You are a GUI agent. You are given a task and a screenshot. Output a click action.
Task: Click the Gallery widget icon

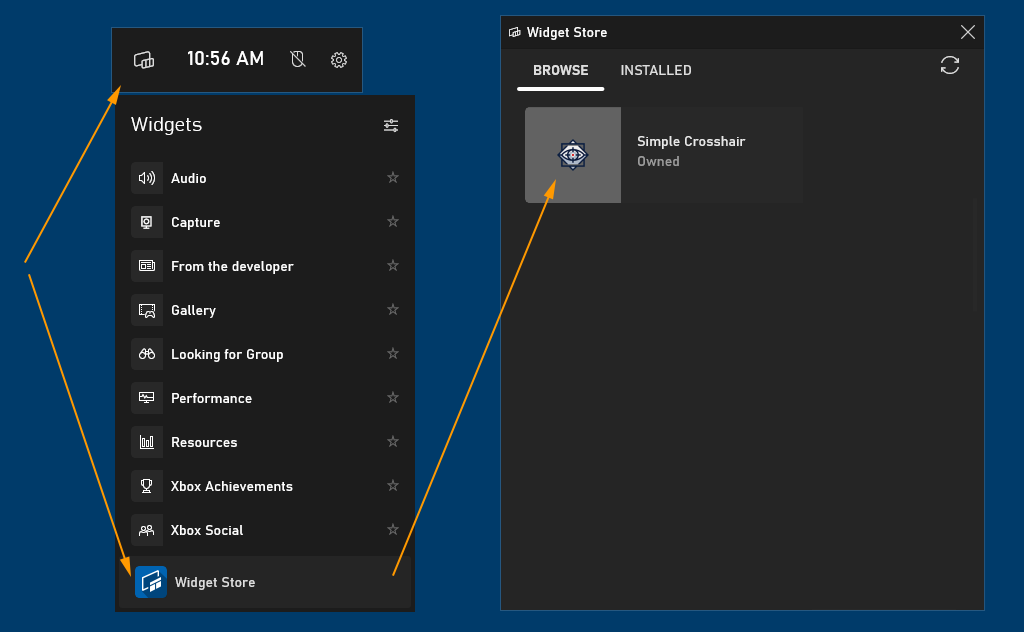click(x=147, y=310)
